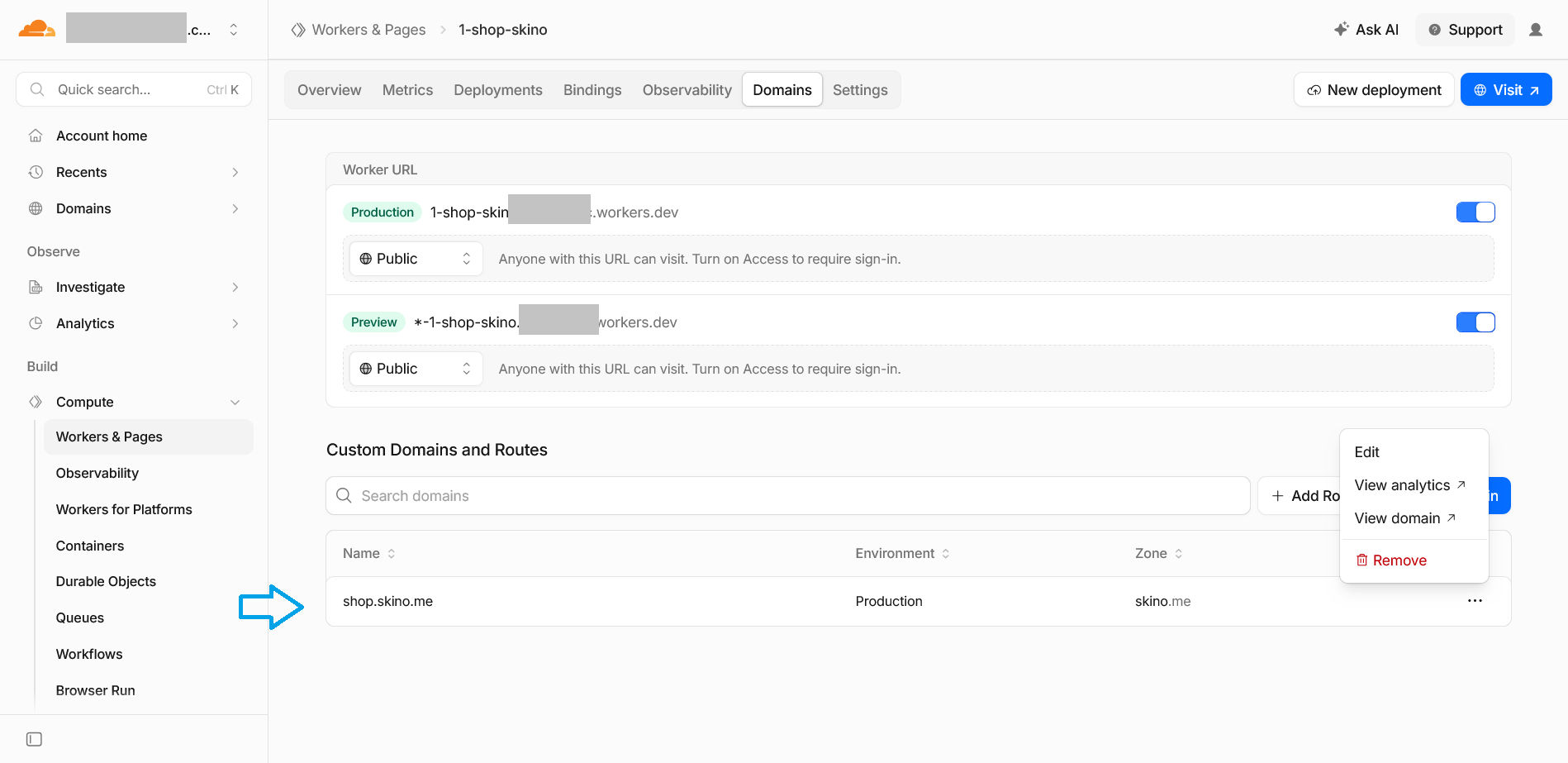The height and width of the screenshot is (763, 1568).
Task: Open Queues in sidebar
Action: 80,618
